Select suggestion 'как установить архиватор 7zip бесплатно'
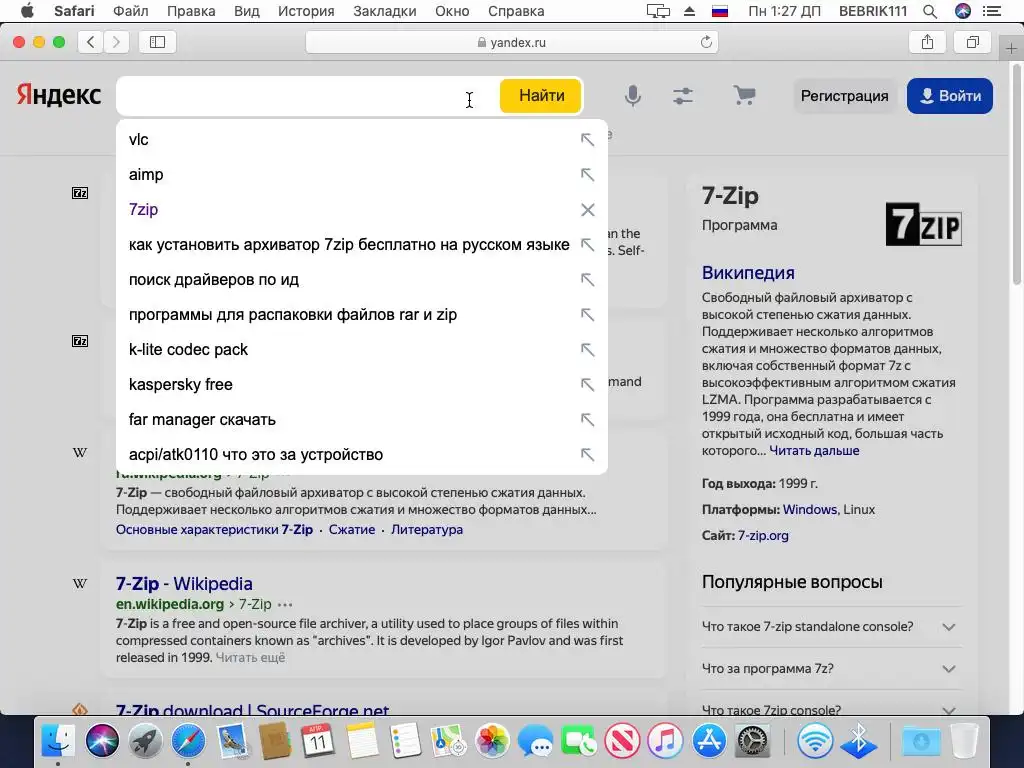This screenshot has width=1024, height=768. (x=349, y=245)
